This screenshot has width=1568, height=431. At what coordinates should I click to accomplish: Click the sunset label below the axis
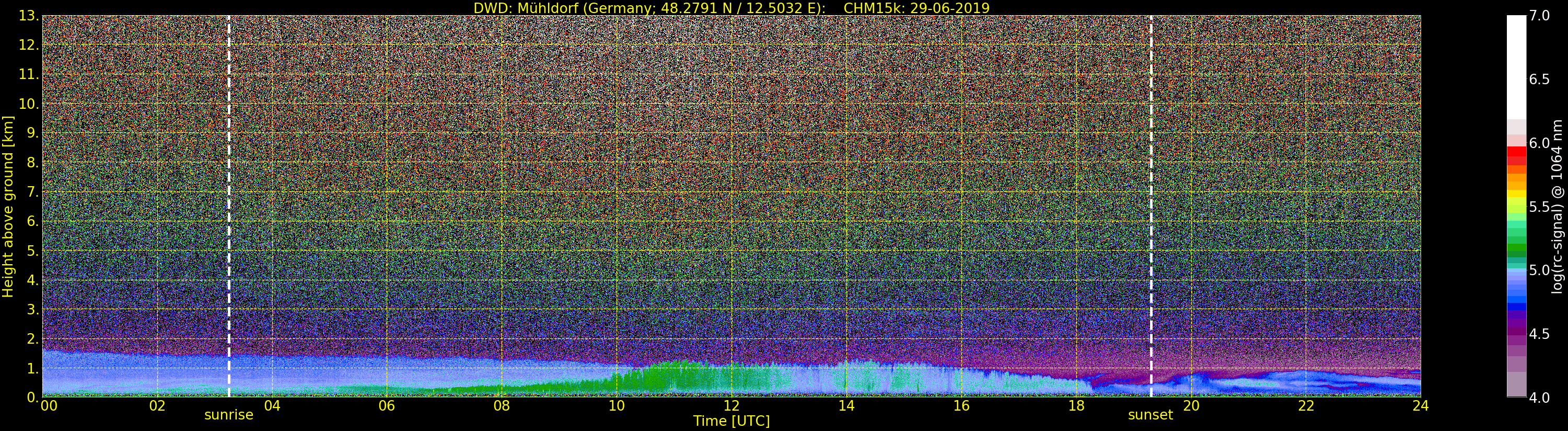pos(1150,415)
